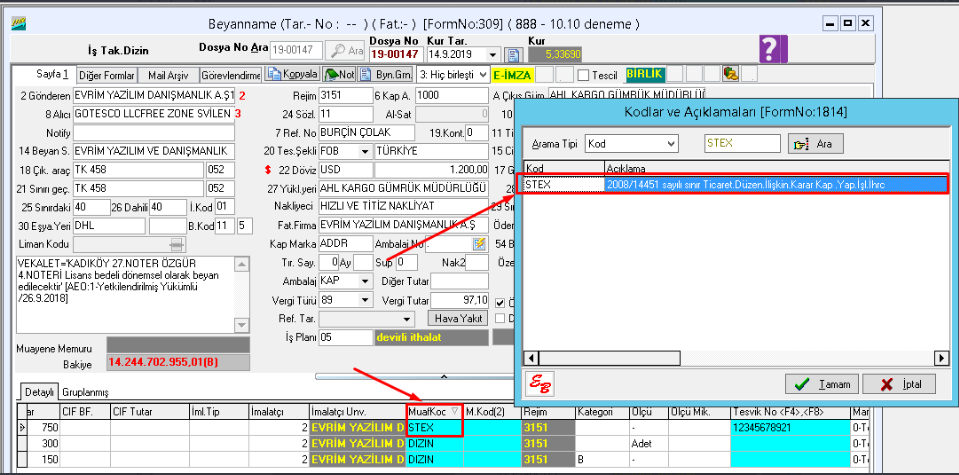
Task: Click the STEX search text field
Action: click(x=741, y=144)
